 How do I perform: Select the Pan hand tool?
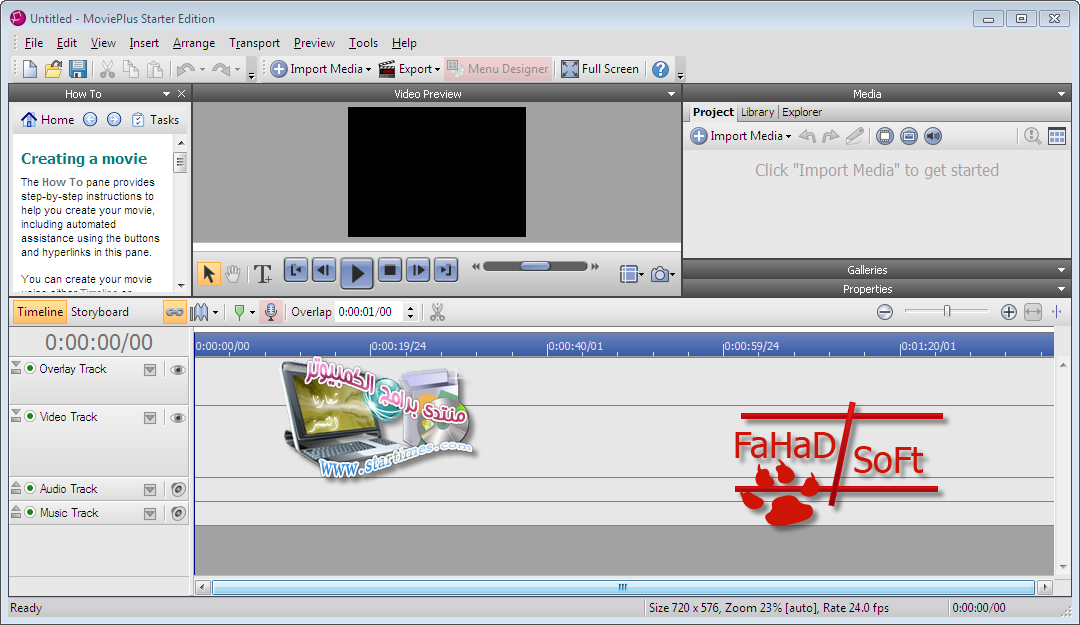tap(233, 273)
